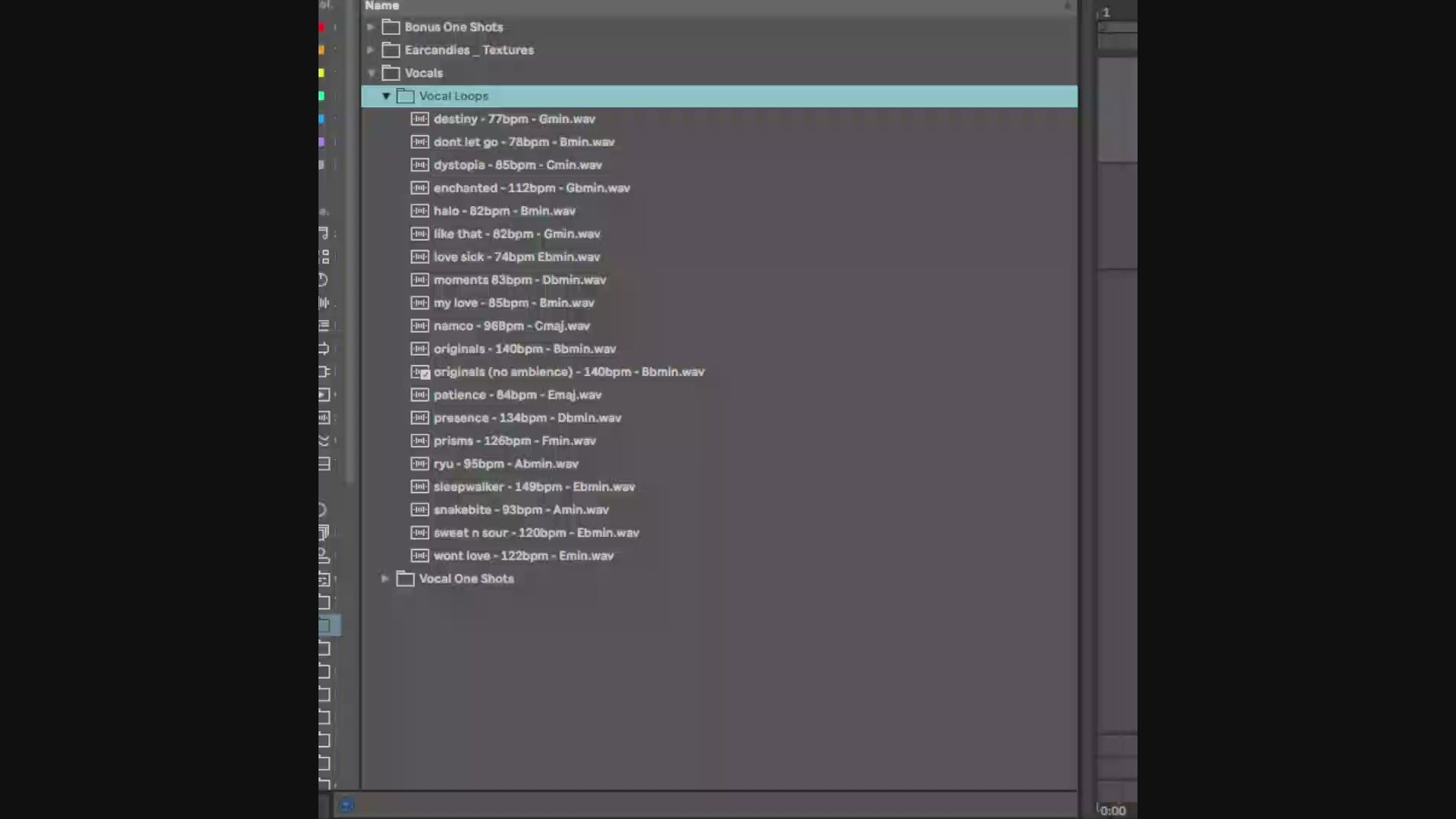This screenshot has width=1456, height=819.
Task: Open the User Library place icon
Action: point(324,556)
